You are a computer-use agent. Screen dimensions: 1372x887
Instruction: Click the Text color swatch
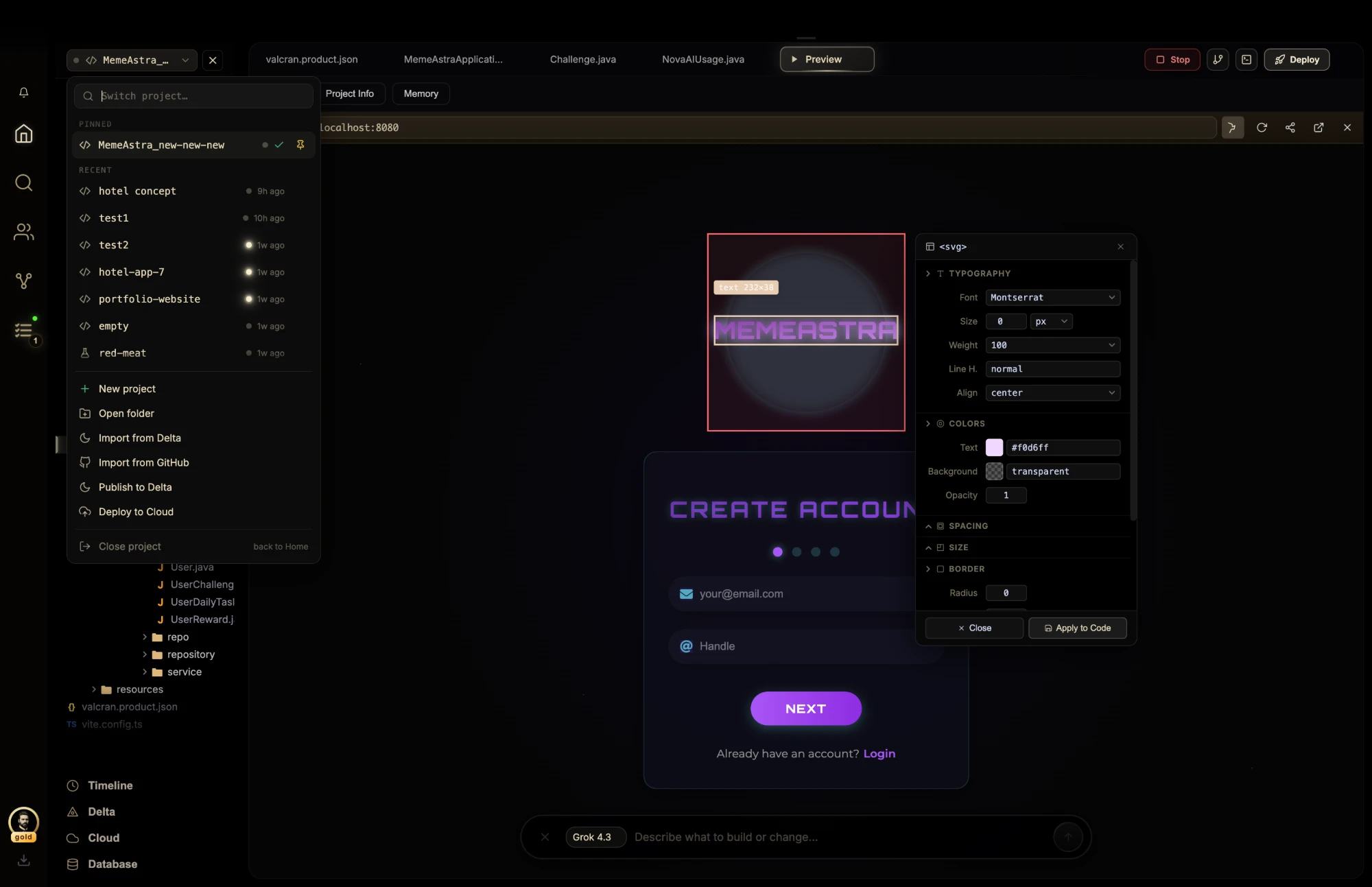coord(994,448)
